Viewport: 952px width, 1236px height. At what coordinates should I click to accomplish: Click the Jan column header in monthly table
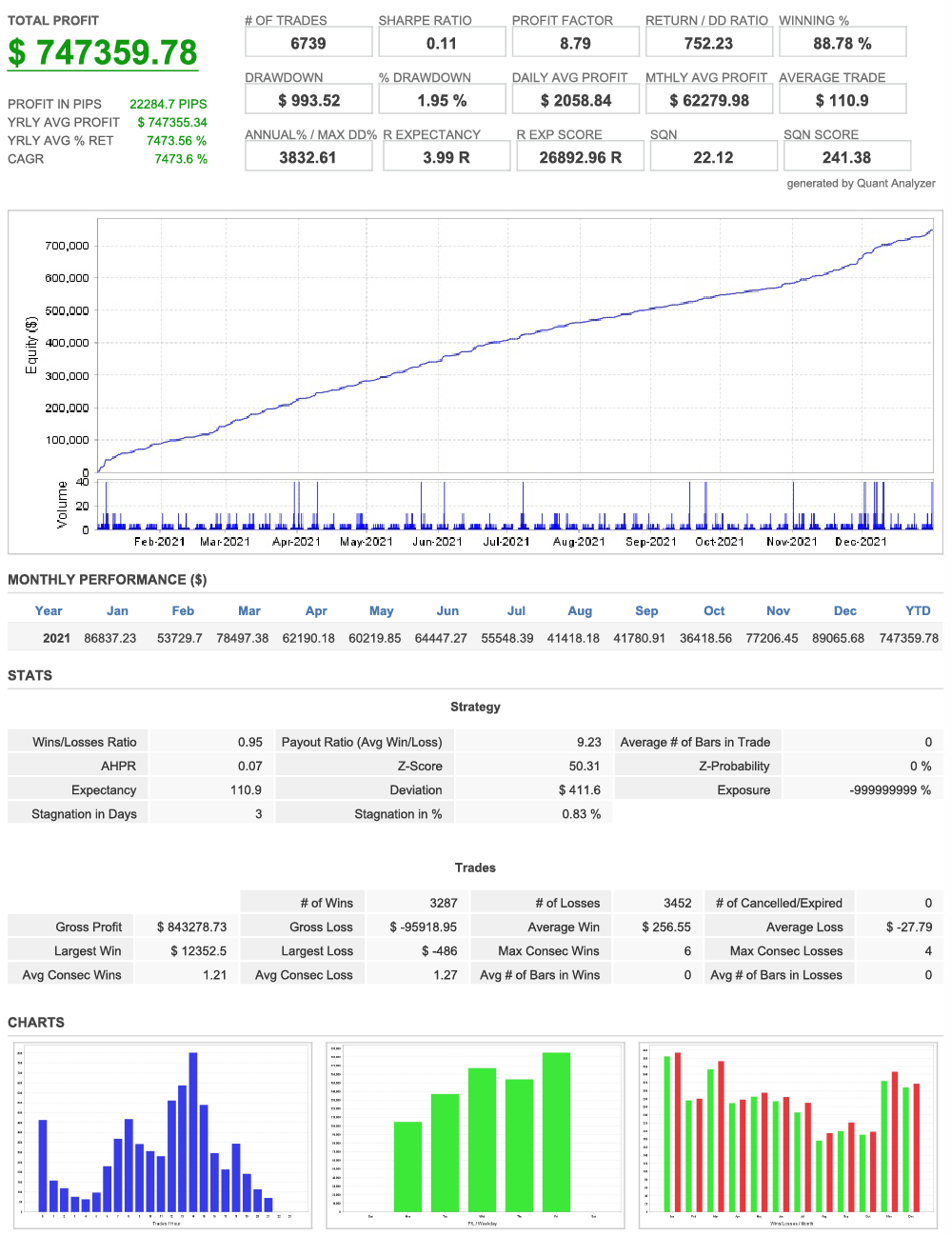click(117, 610)
